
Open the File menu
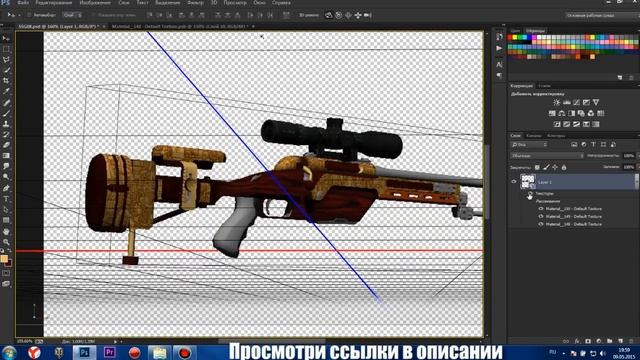point(23,2)
